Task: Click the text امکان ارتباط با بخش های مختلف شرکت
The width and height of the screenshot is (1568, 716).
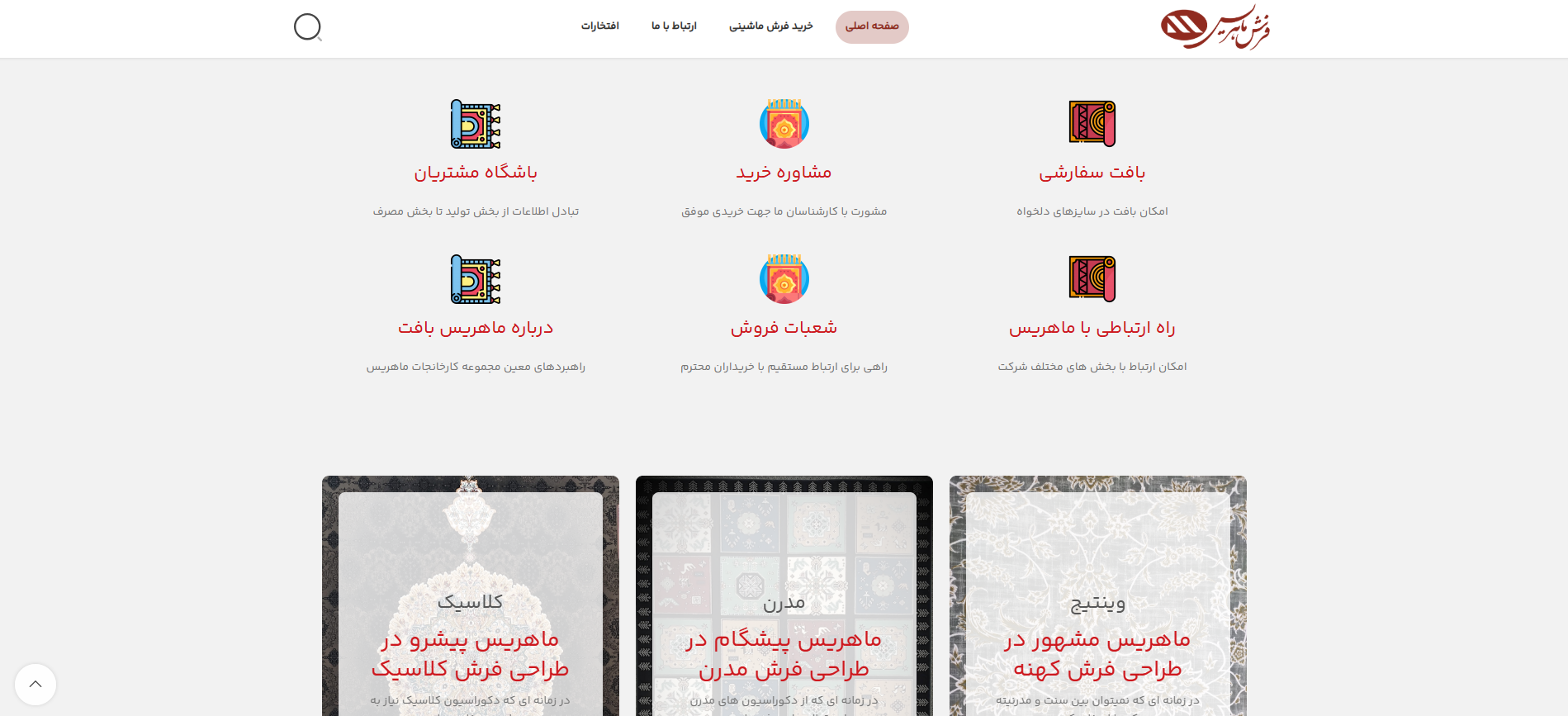Action: click(x=1092, y=367)
